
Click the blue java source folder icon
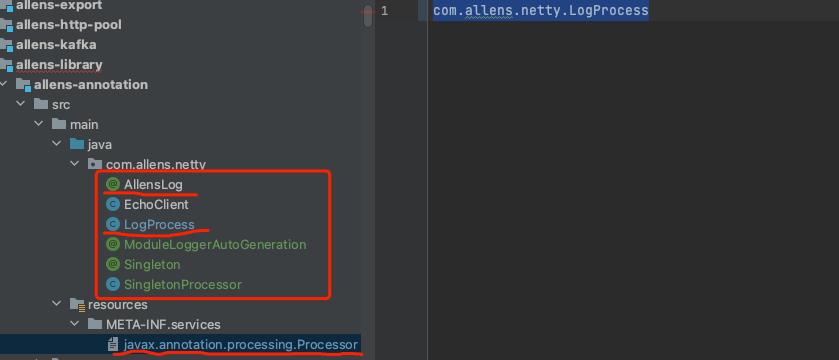[77, 144]
